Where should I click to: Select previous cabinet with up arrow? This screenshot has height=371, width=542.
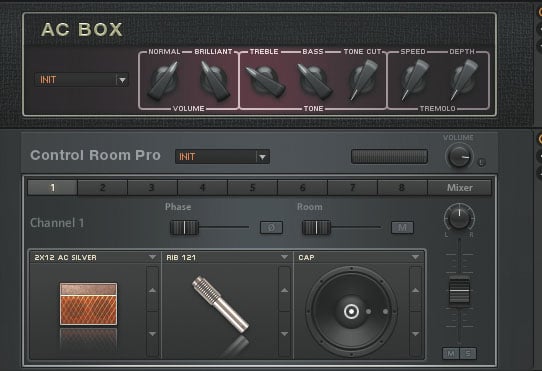152,290
